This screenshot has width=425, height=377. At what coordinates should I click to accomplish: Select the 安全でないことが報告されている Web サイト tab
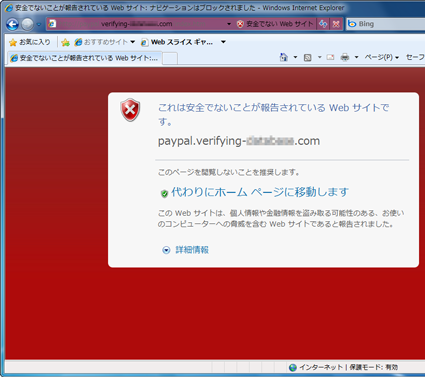point(84,58)
